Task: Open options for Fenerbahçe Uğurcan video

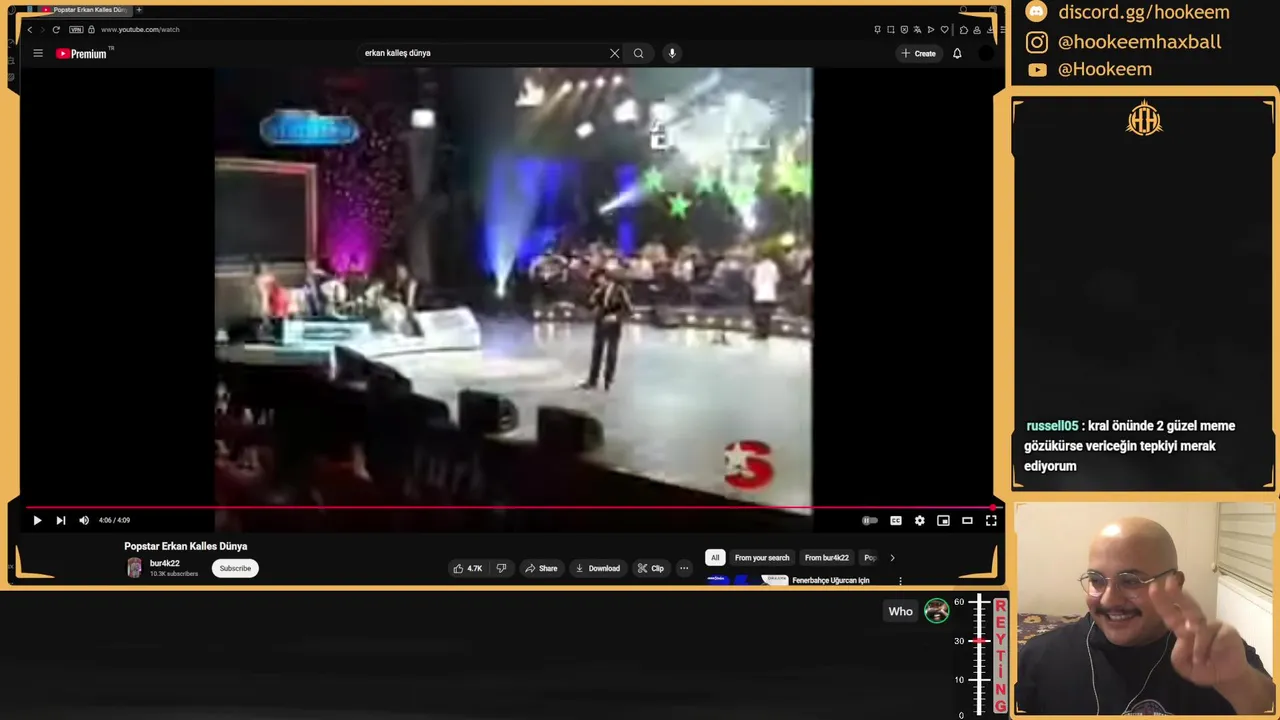Action: 900,581
